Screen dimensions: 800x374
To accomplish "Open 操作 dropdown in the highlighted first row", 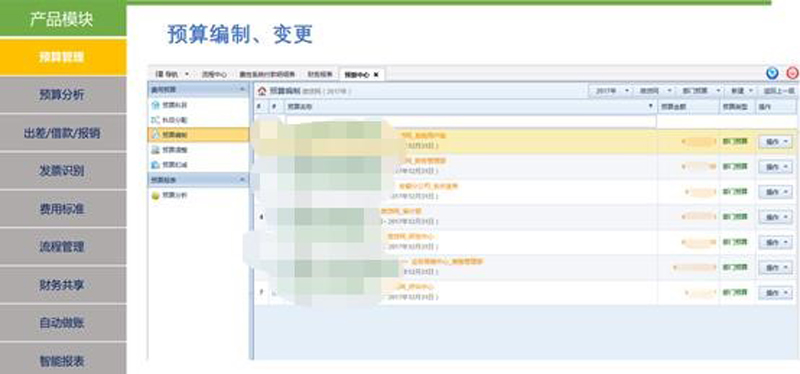I will pyautogui.click(x=775, y=142).
